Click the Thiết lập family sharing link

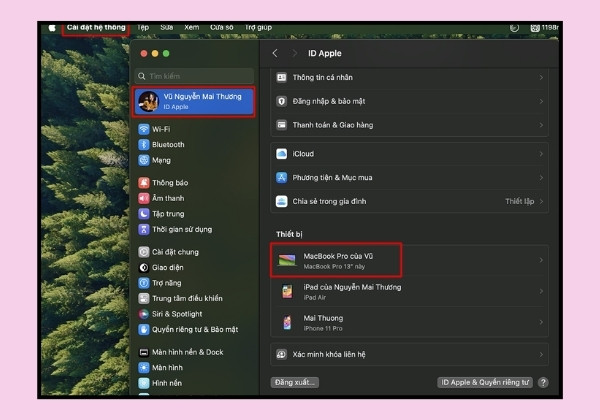pos(519,201)
